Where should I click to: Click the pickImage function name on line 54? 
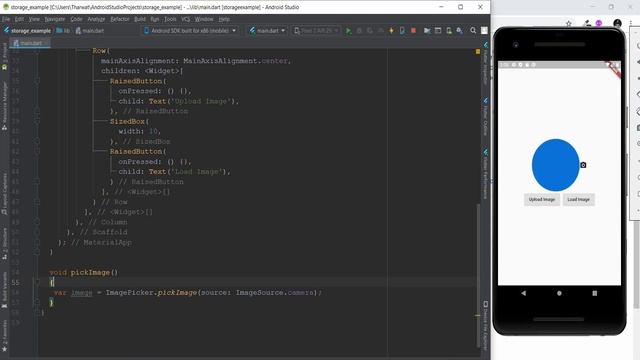pos(90,272)
